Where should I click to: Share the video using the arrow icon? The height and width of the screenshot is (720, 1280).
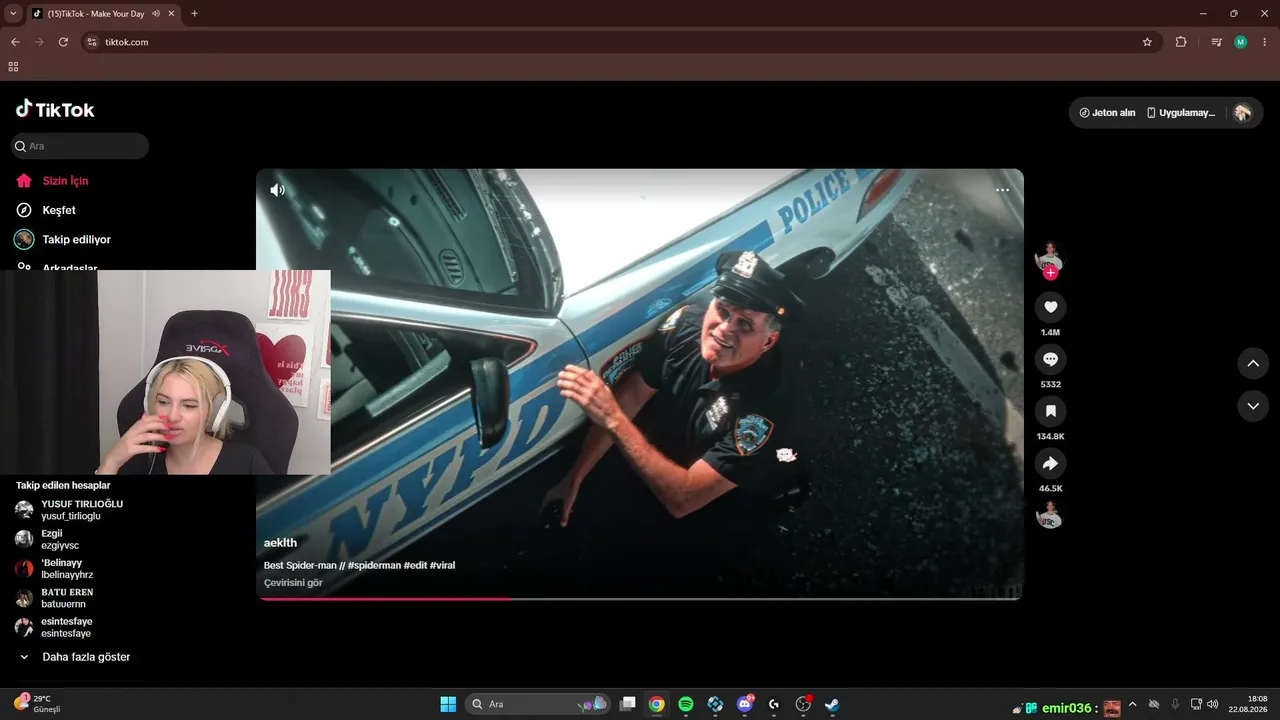[1050, 463]
